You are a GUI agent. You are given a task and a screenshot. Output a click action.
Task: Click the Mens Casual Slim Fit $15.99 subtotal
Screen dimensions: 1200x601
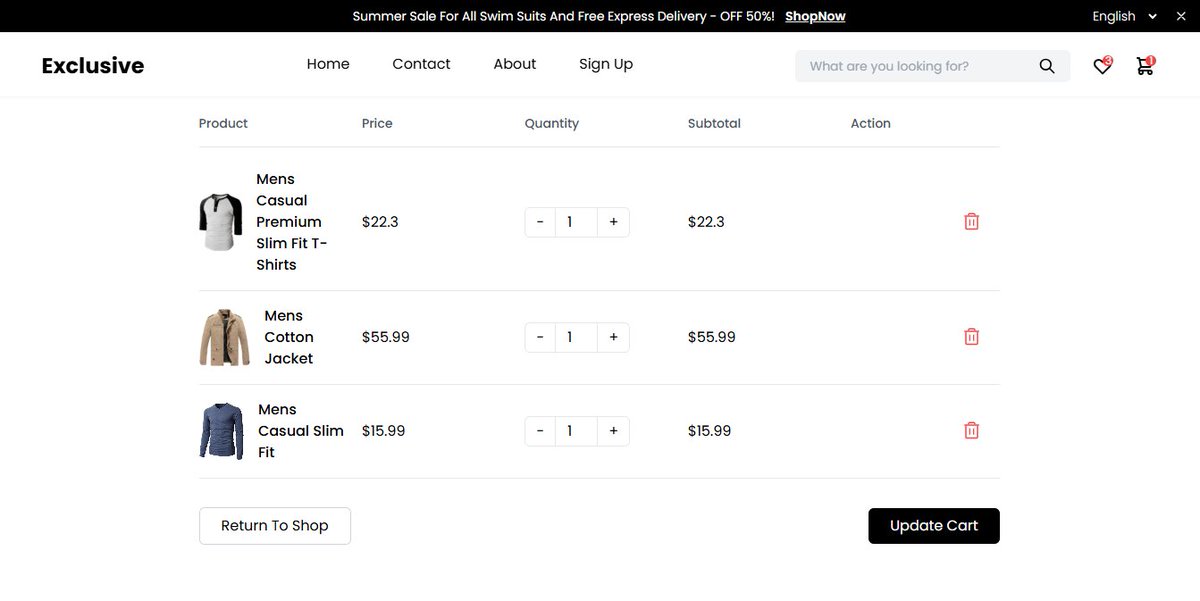[x=709, y=431]
